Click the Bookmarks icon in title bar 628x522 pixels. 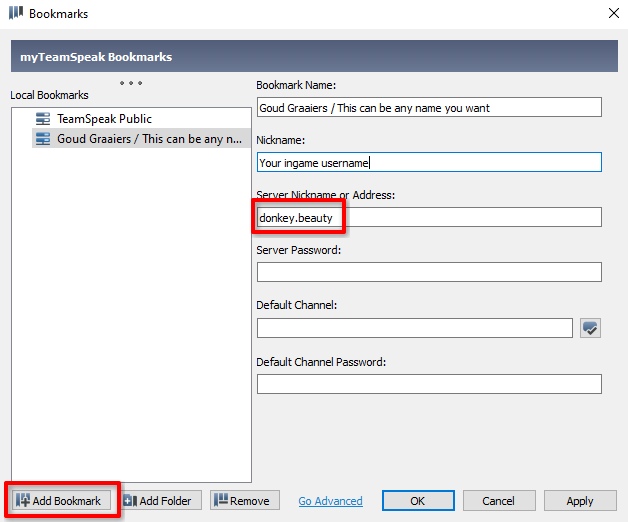pyautogui.click(x=16, y=13)
